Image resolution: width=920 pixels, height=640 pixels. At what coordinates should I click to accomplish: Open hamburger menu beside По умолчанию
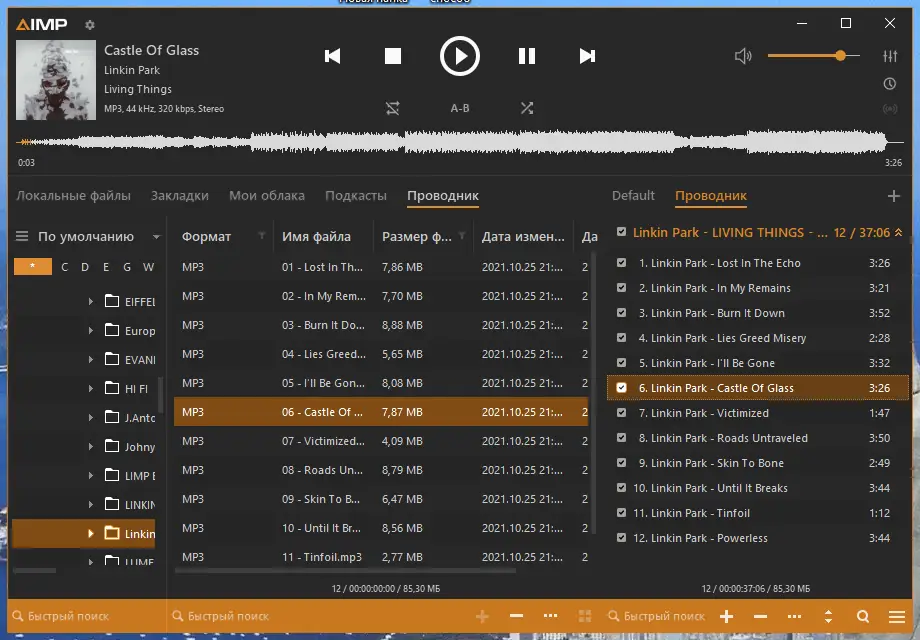pyautogui.click(x=22, y=236)
